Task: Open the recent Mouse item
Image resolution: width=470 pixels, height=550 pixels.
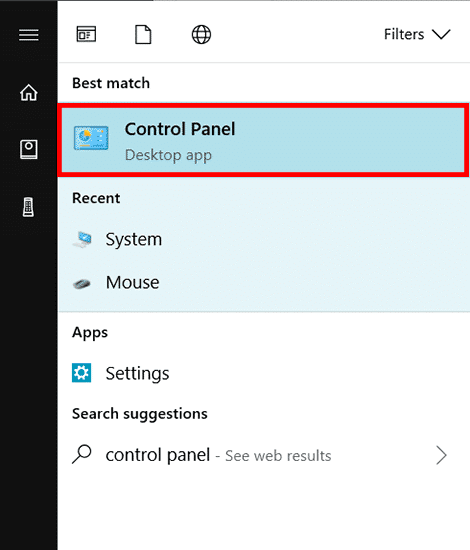Action: tap(264, 283)
